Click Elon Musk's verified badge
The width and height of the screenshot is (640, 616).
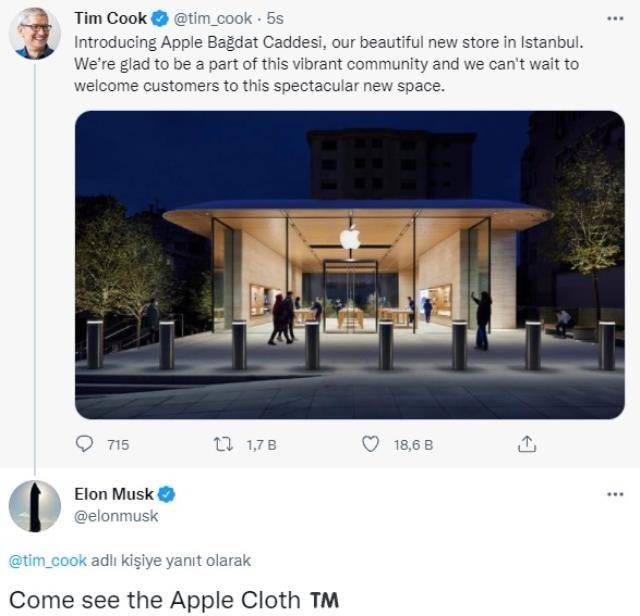[x=168, y=494]
